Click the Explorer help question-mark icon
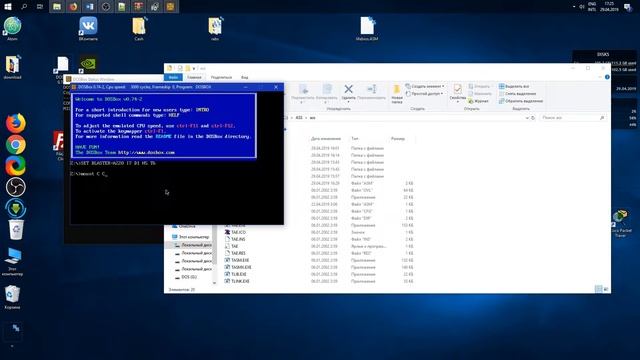Viewport: 640px width, 360px height. click(x=607, y=77)
